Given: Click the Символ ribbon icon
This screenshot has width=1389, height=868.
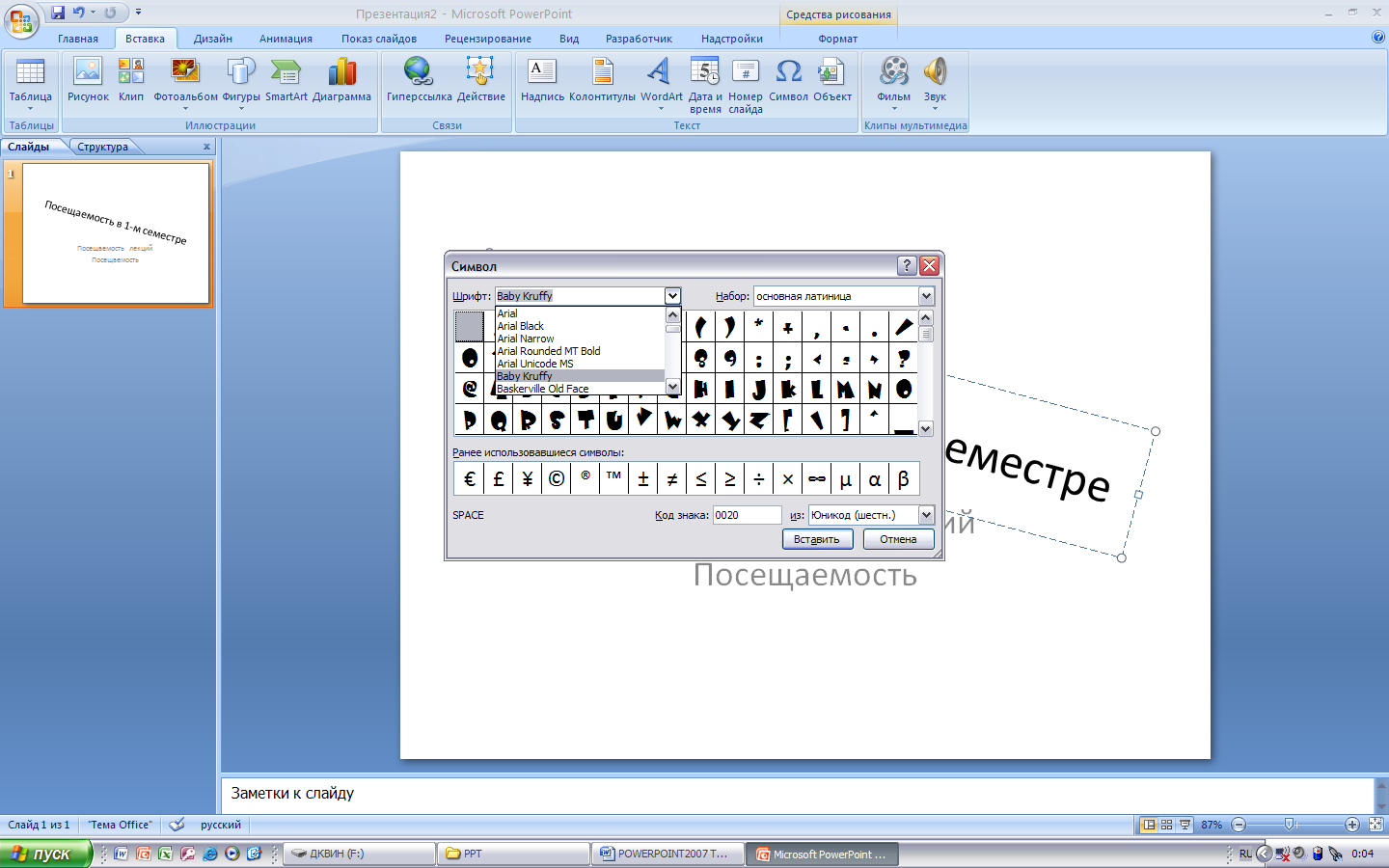Looking at the screenshot, I should 788,81.
